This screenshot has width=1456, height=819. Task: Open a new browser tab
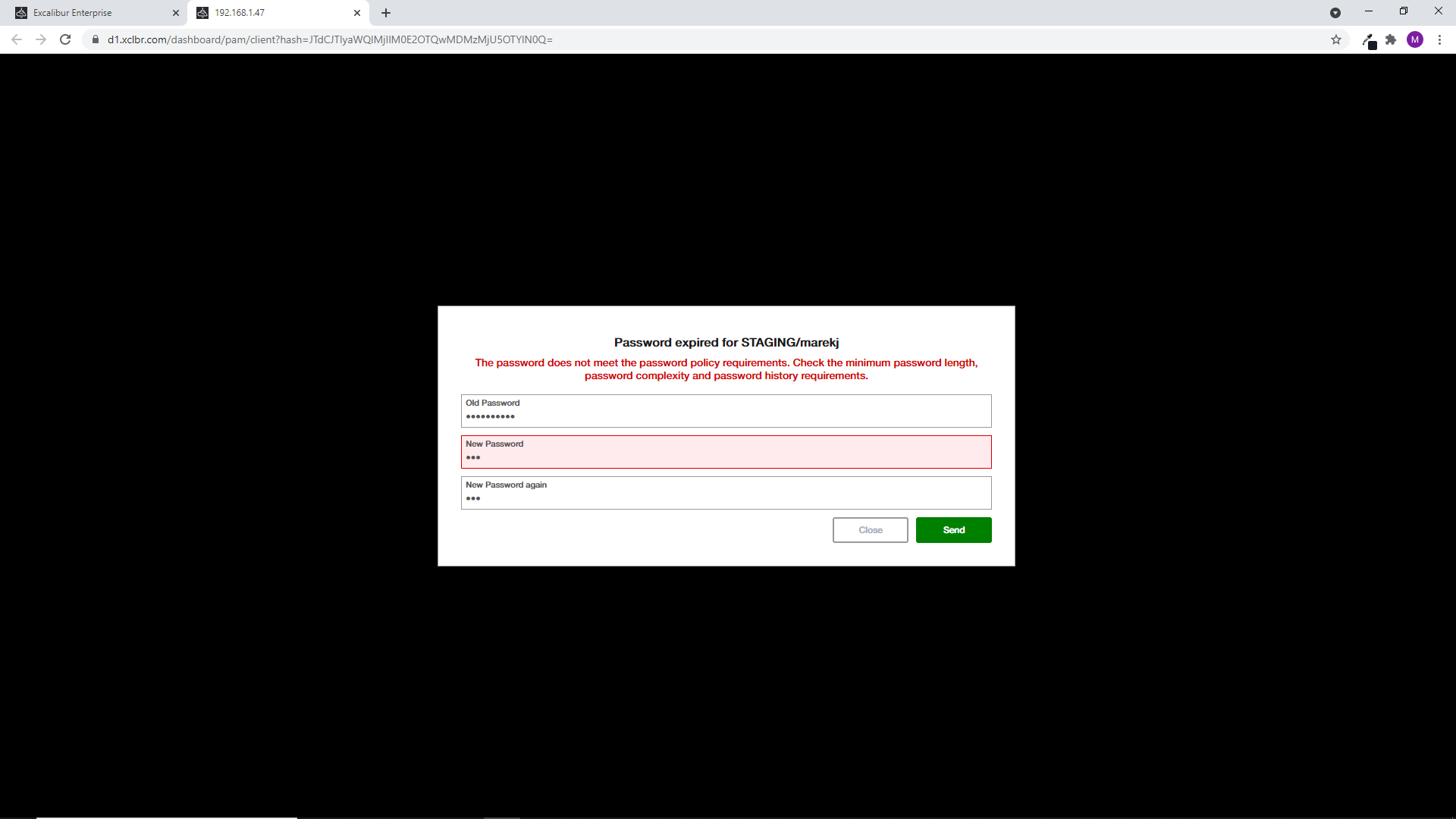click(386, 13)
